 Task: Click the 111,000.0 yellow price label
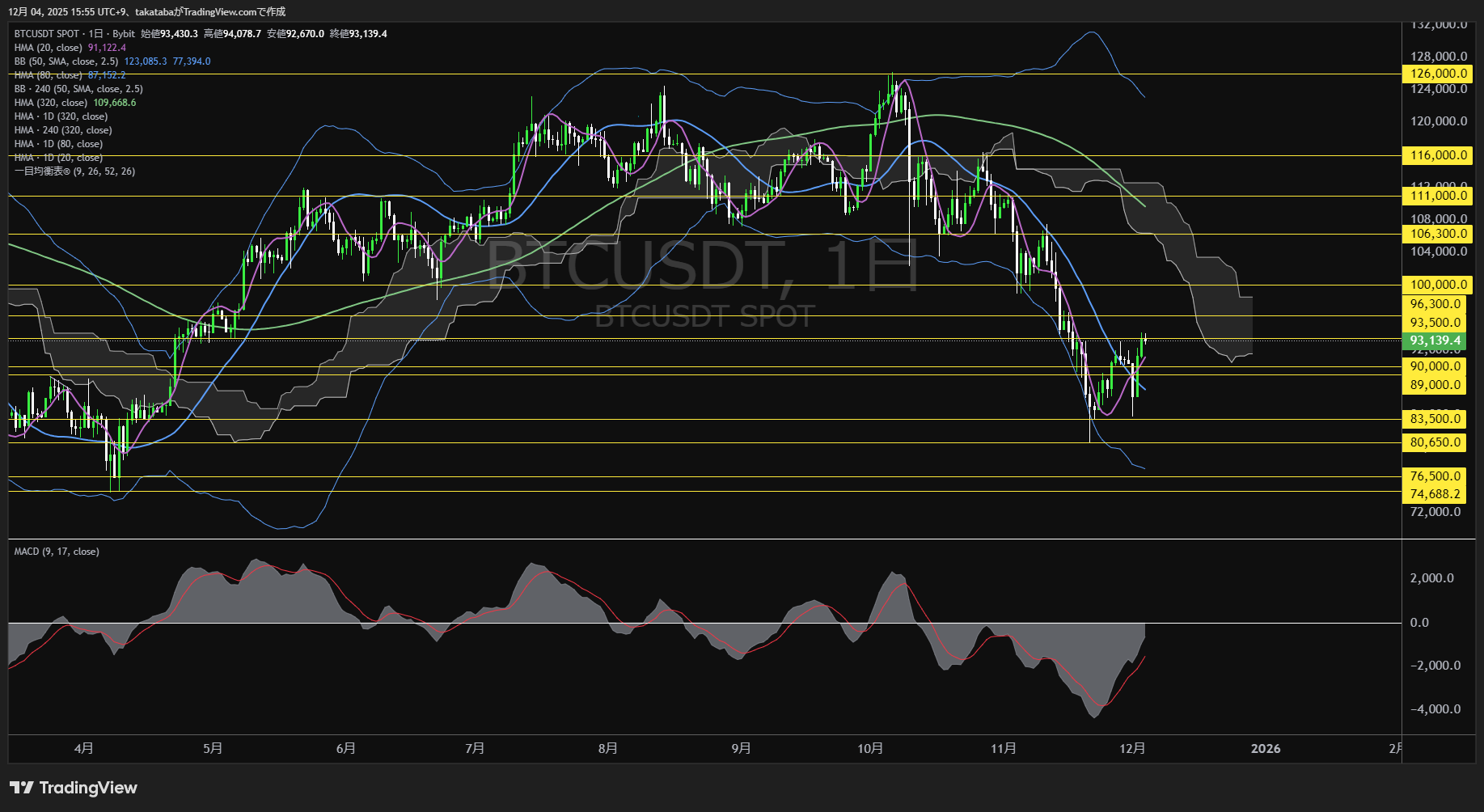click(x=1439, y=196)
